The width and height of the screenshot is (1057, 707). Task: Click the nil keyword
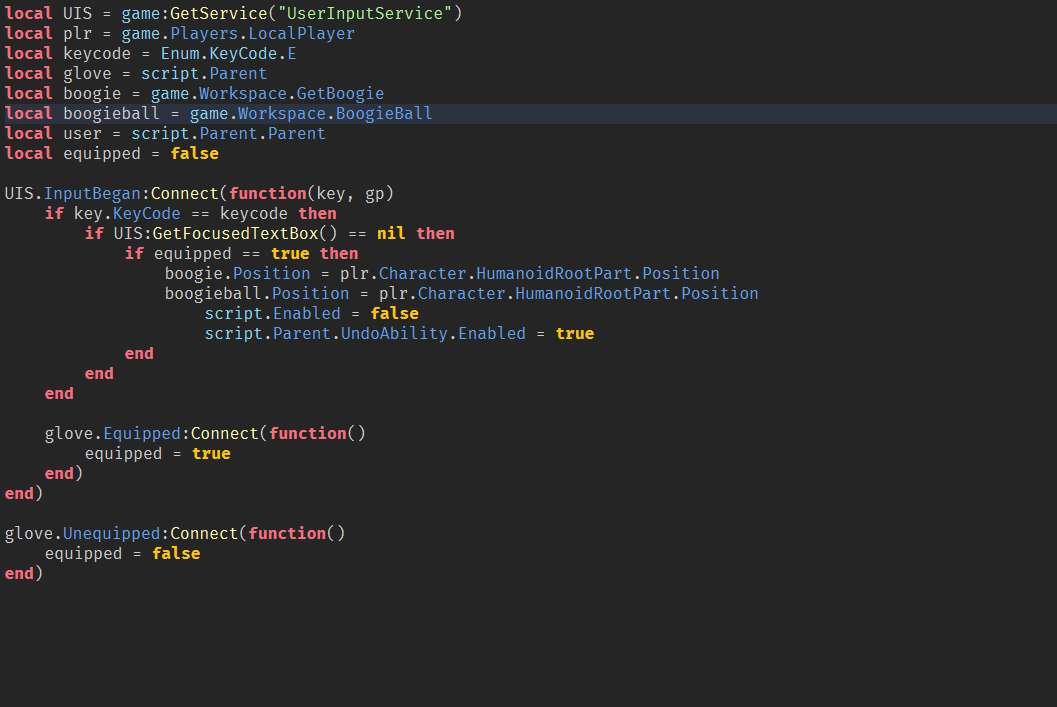391,234
